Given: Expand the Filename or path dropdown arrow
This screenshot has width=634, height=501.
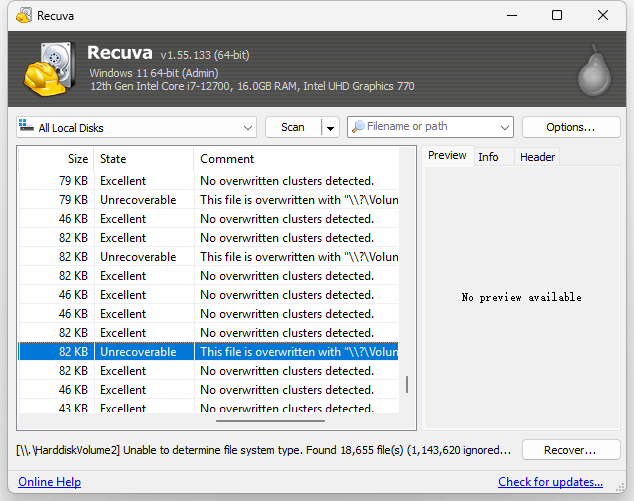Looking at the screenshot, I should [x=504, y=128].
